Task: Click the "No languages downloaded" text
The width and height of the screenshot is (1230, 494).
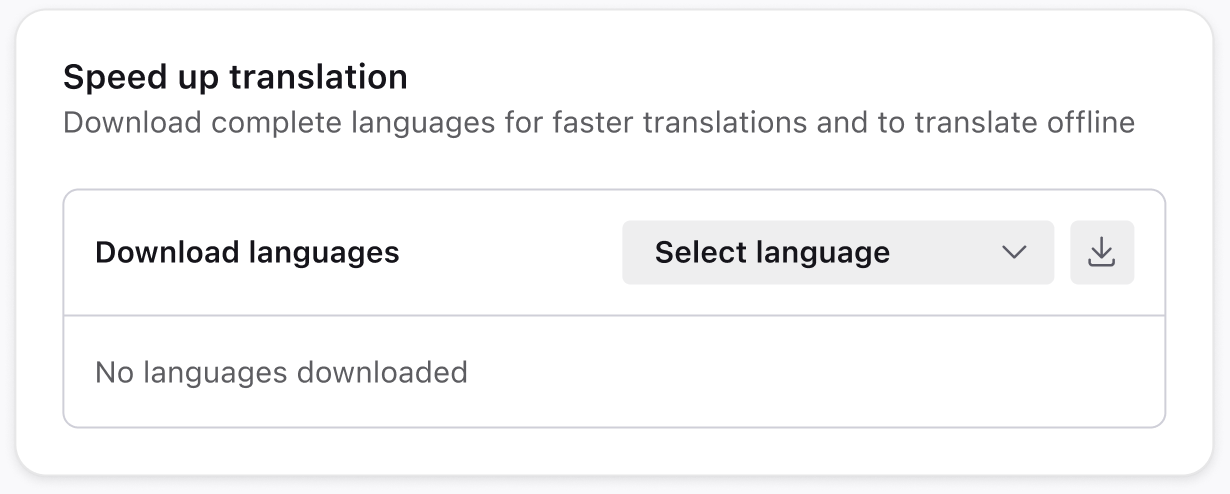Action: [281, 373]
